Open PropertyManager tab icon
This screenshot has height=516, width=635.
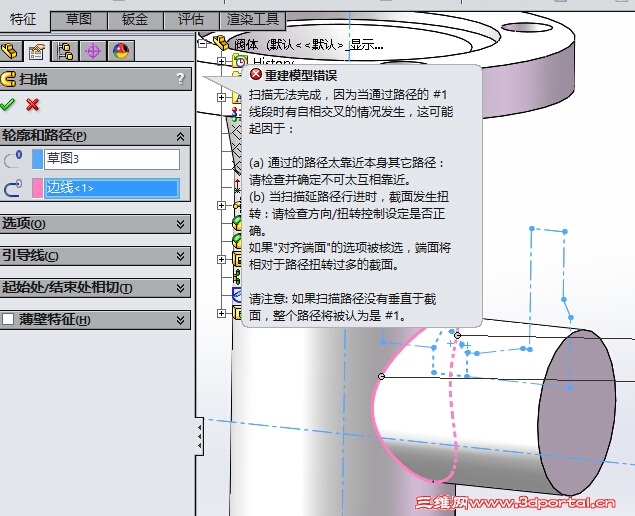coord(37,51)
